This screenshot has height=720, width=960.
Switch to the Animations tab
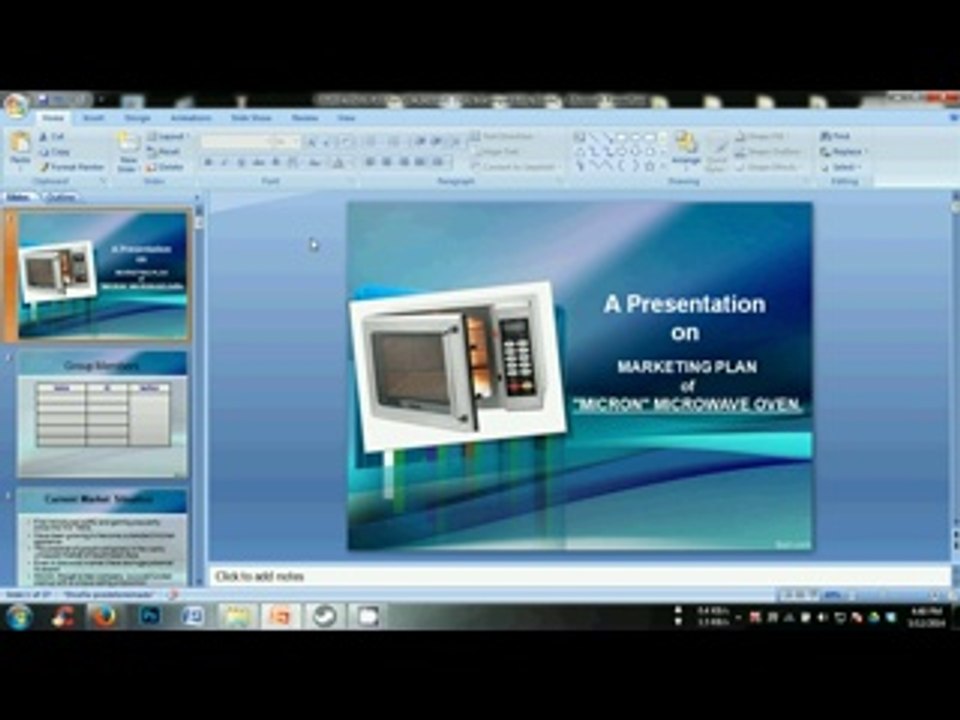tap(191, 118)
